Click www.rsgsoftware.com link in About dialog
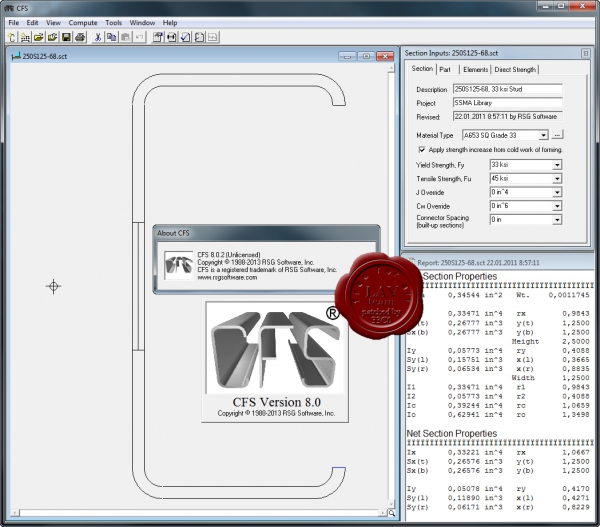This screenshot has width=600, height=527. [227, 277]
